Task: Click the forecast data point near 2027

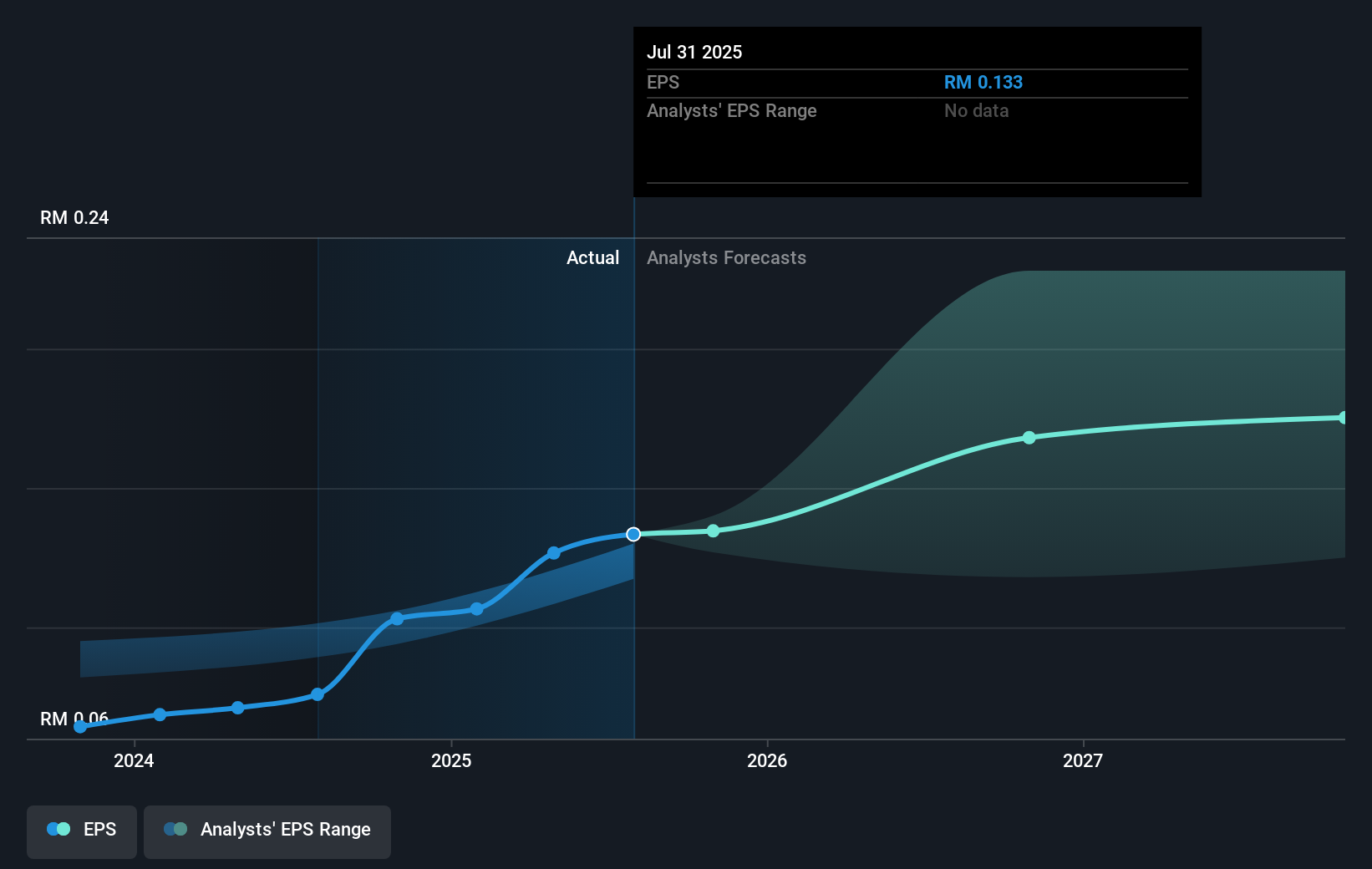Action: (x=1029, y=438)
